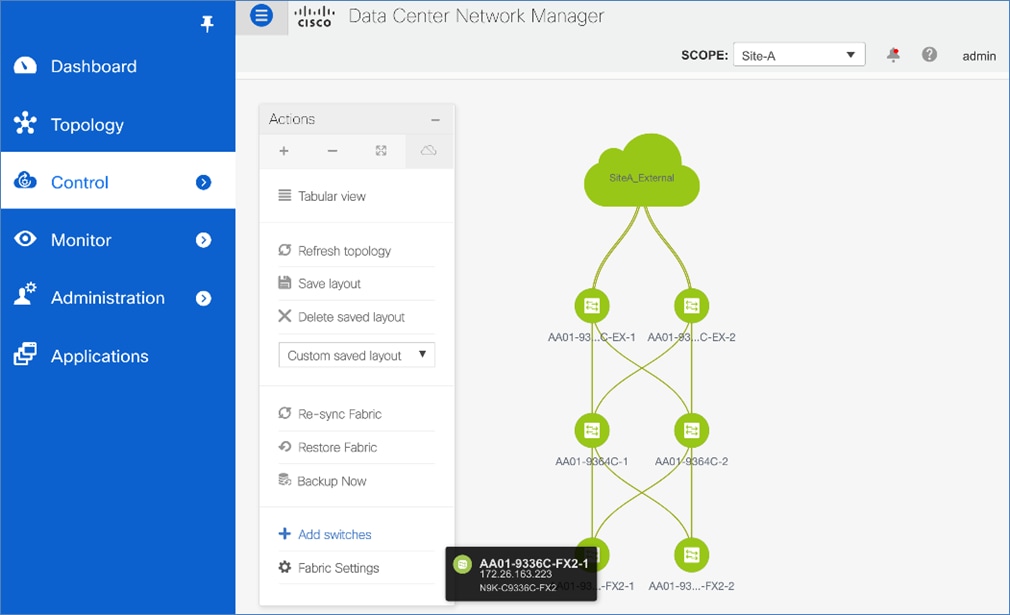Select the Control menu item

click(118, 182)
